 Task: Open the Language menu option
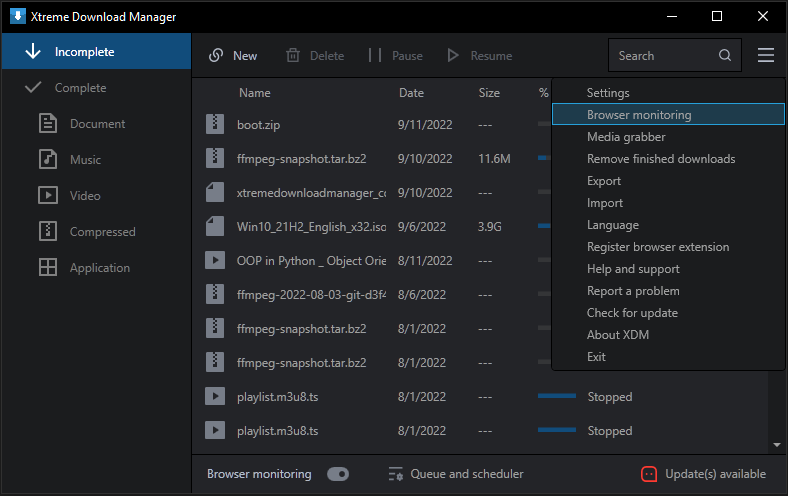(x=668, y=225)
